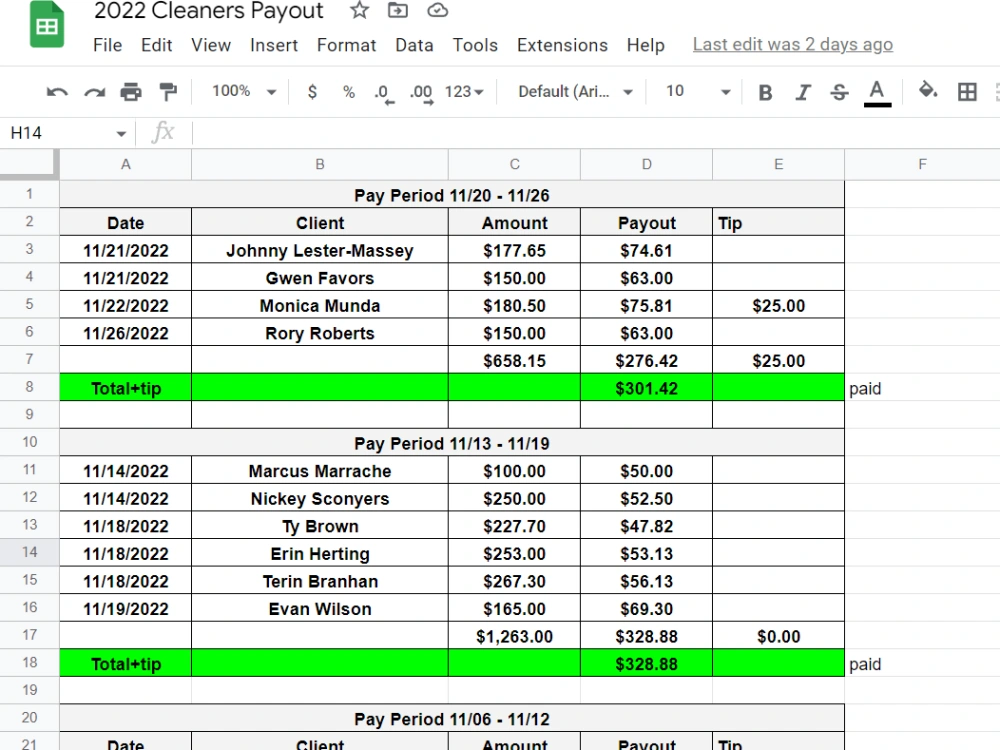Decrease decimal places

click(384, 93)
